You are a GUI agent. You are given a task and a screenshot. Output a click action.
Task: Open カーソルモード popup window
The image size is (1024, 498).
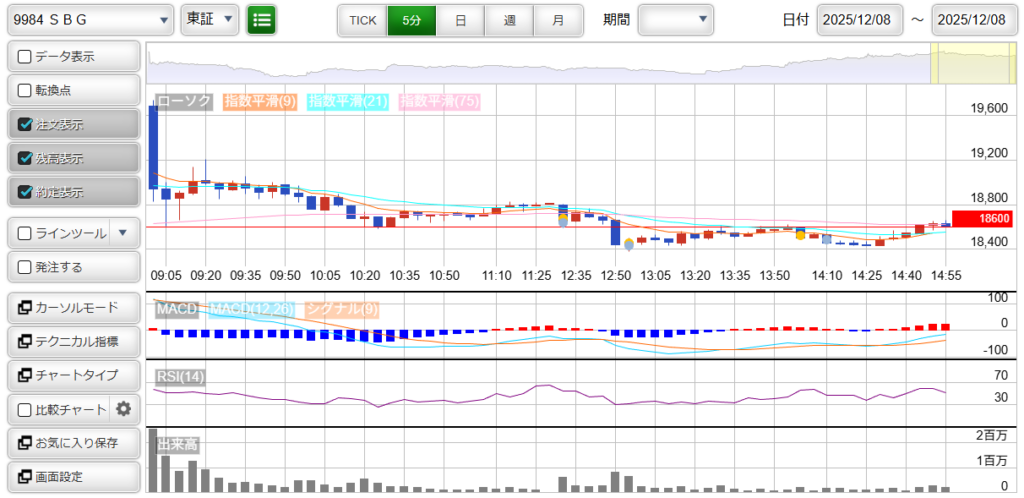click(72, 307)
